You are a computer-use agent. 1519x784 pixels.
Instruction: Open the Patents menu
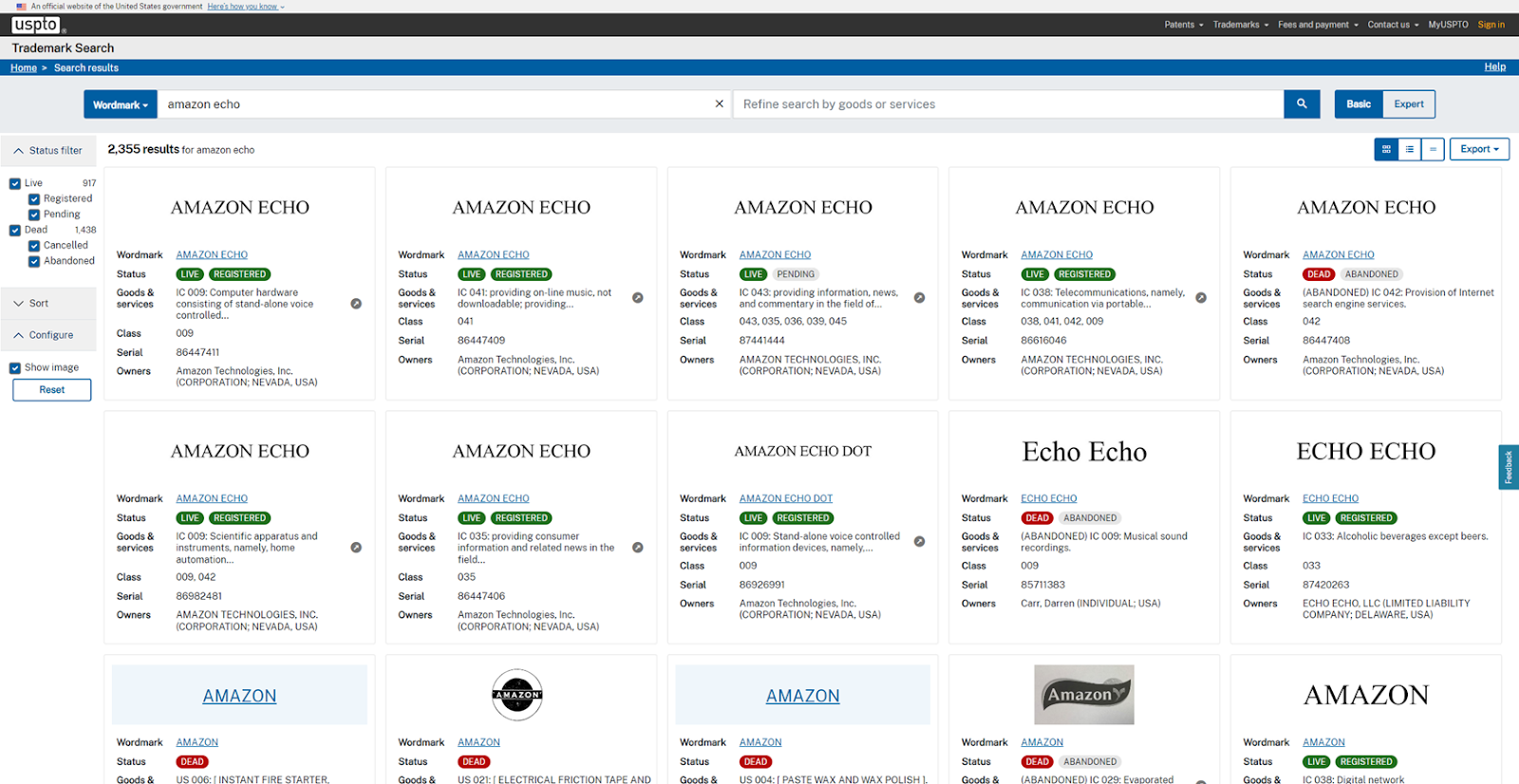(x=1184, y=25)
